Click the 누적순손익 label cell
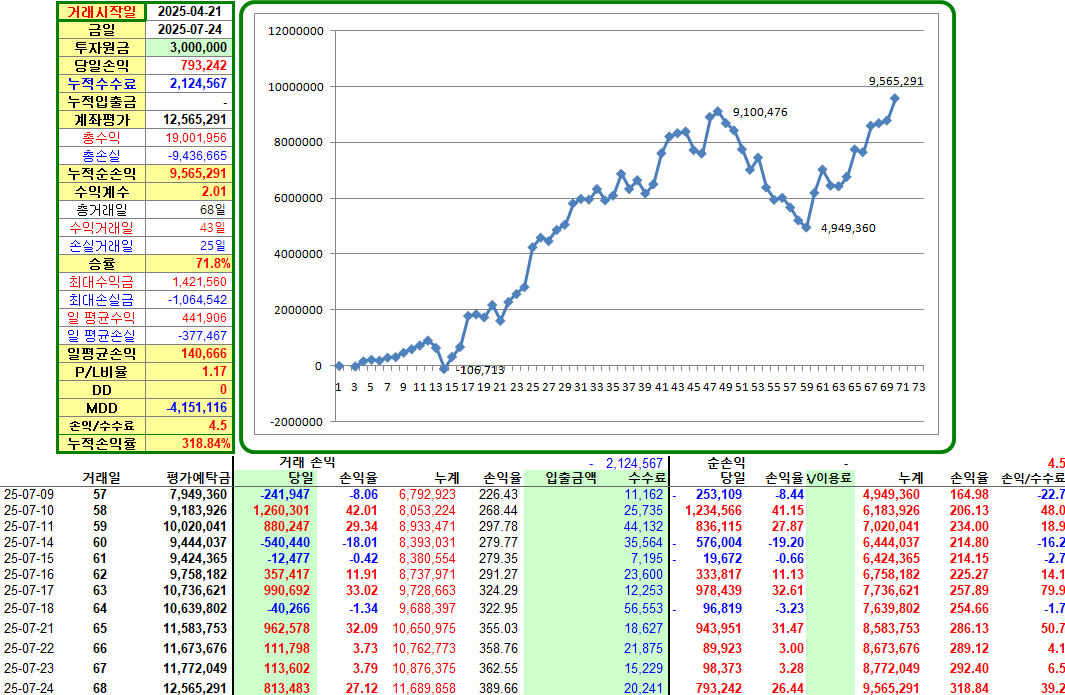This screenshot has height=695, width=1065. pyautogui.click(x=102, y=173)
